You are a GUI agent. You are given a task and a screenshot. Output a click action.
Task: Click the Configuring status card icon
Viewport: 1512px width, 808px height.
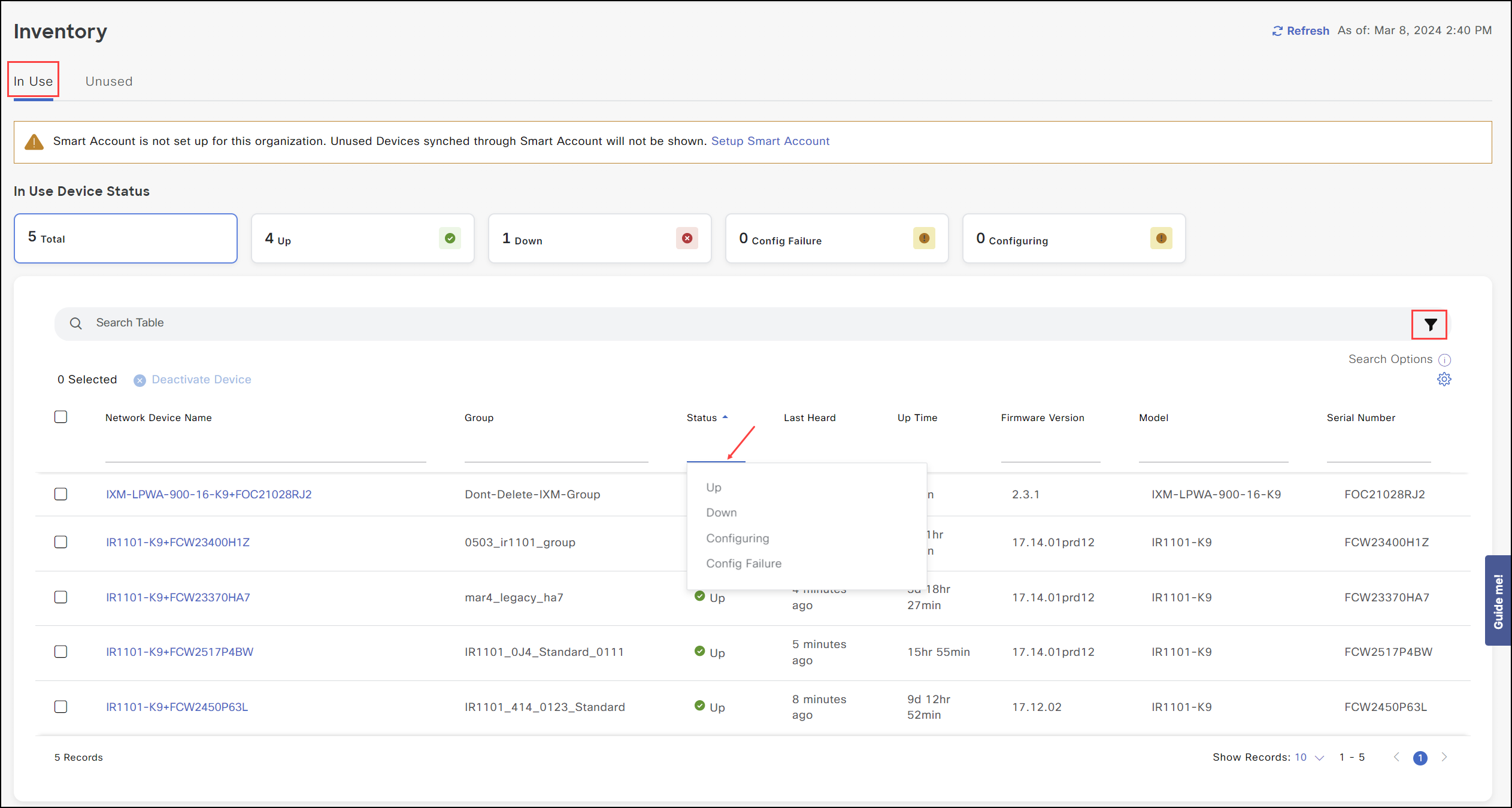click(x=1161, y=238)
